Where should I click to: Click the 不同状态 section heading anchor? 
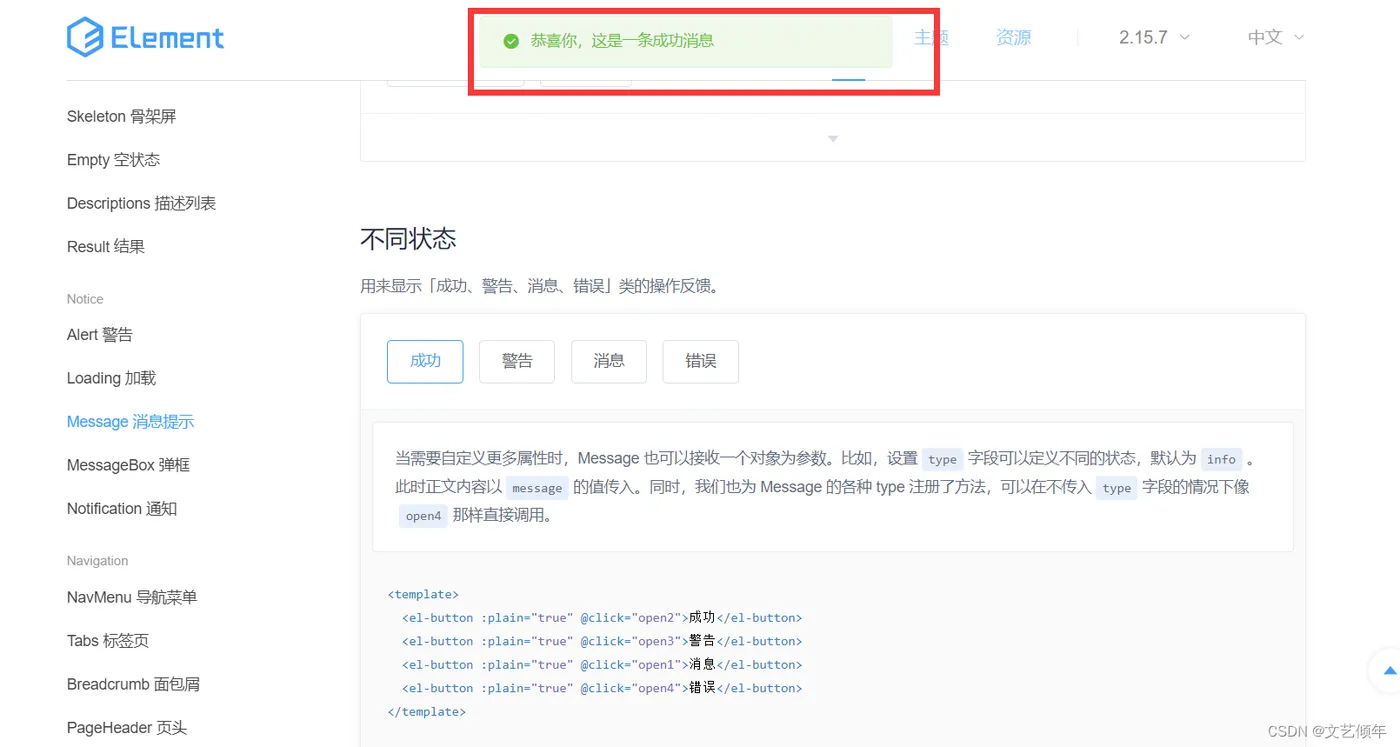pyautogui.click(x=408, y=239)
